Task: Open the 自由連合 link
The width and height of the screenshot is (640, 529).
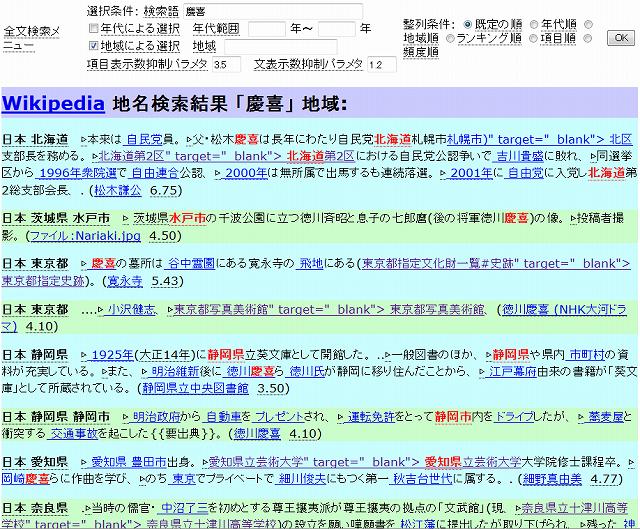Action: (155, 173)
